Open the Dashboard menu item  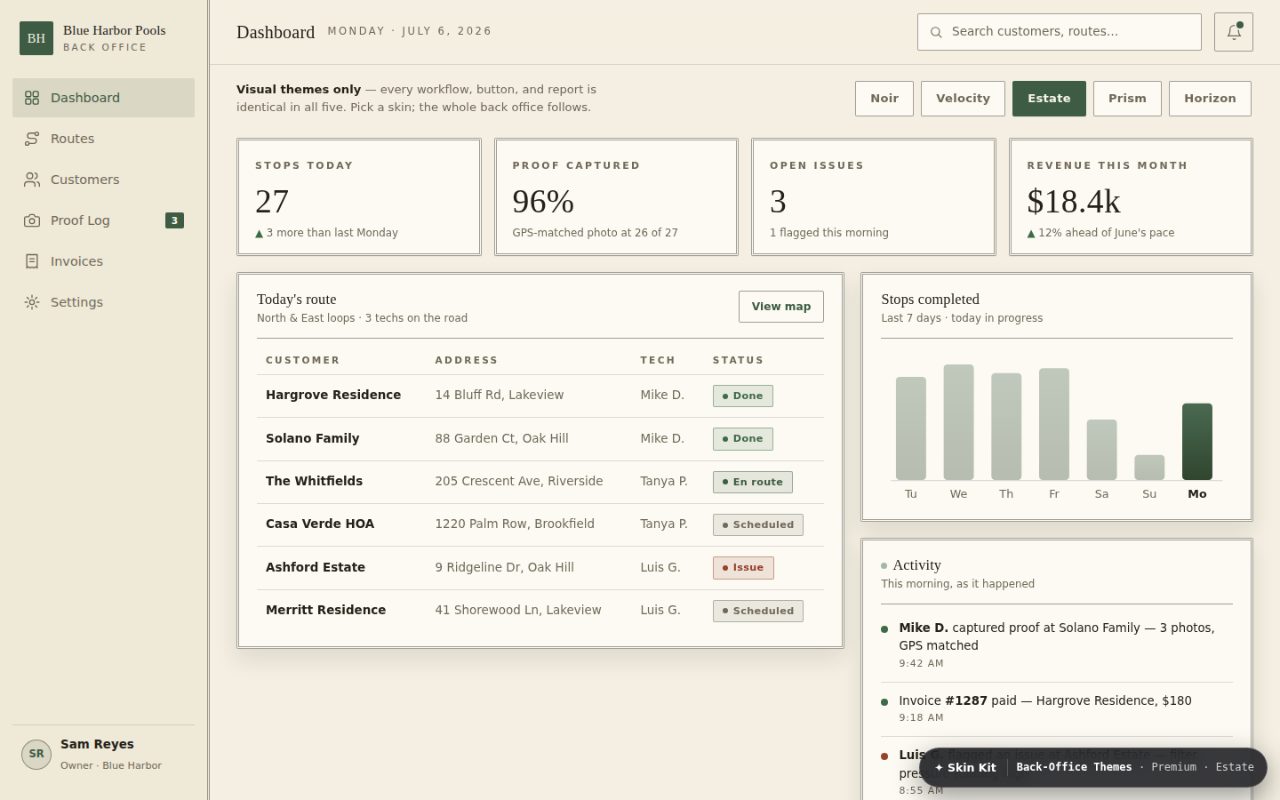[104, 98]
